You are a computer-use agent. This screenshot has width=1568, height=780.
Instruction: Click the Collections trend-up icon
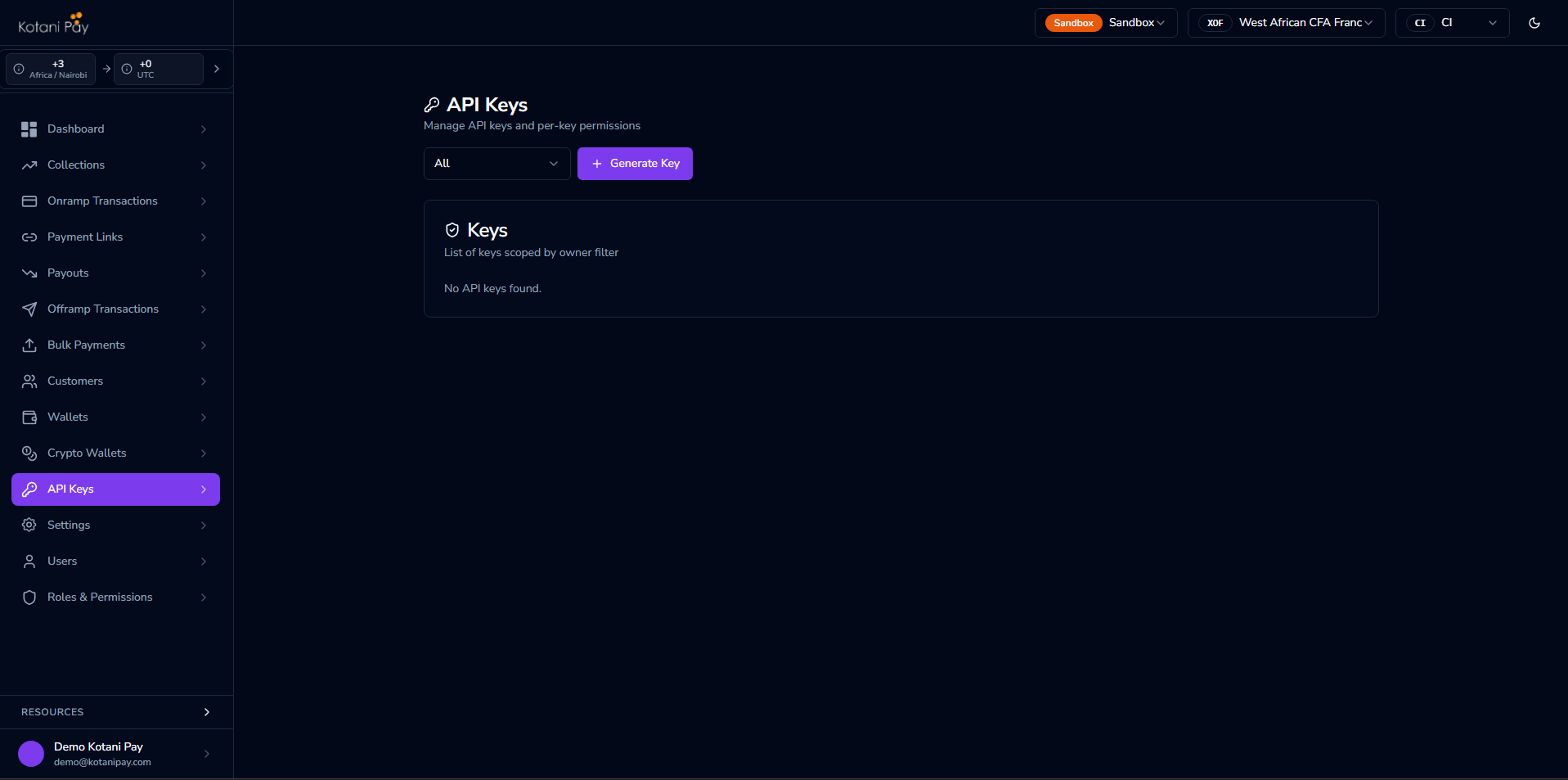[29, 165]
